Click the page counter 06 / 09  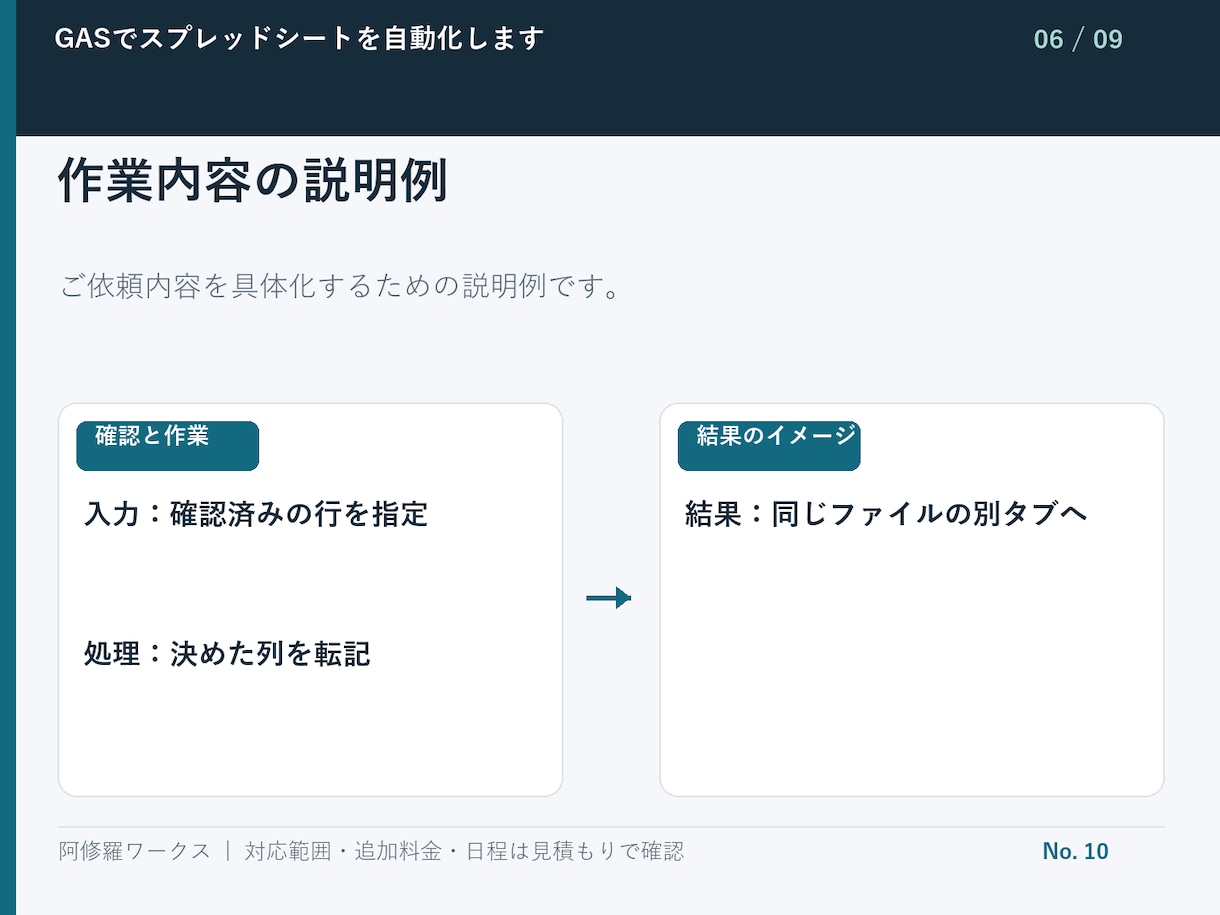(1078, 40)
